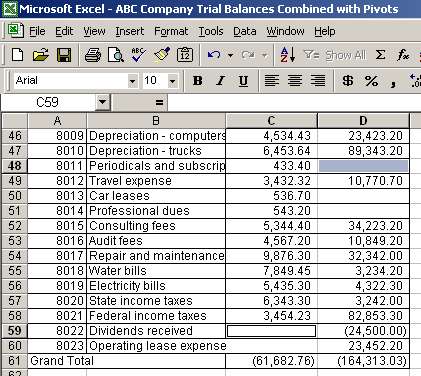Click the Excel workbook icon beside File menu

[x=15, y=31]
